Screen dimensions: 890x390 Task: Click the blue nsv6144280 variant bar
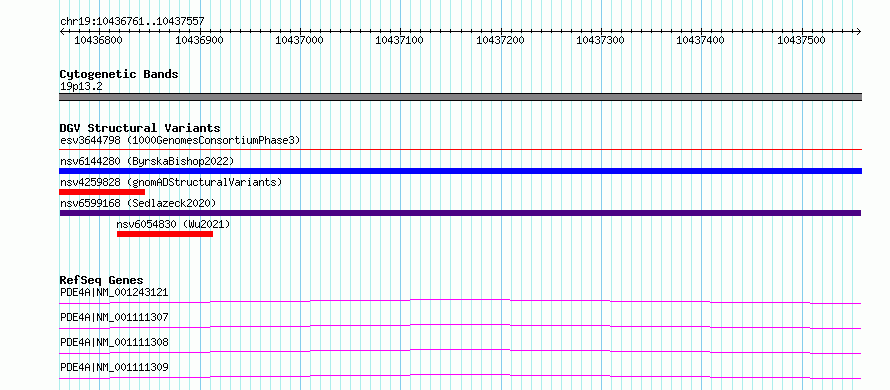click(x=461, y=171)
